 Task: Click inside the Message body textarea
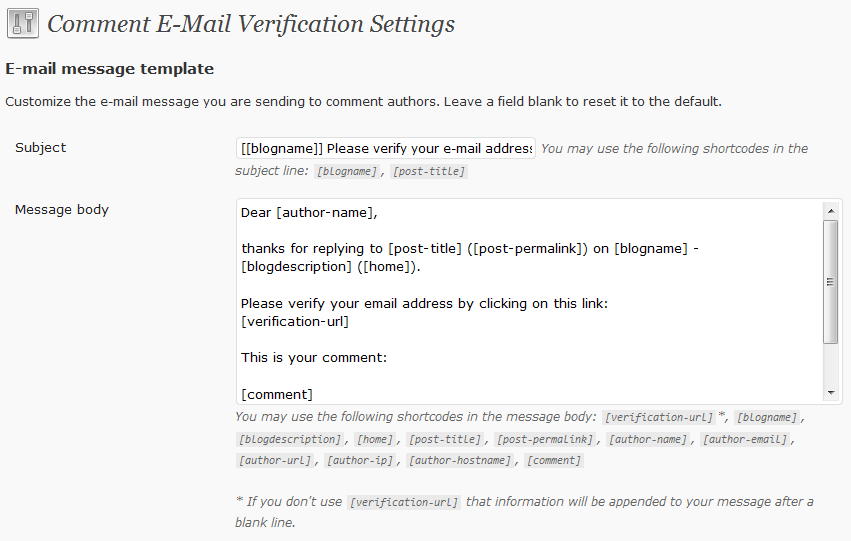tap(529, 302)
